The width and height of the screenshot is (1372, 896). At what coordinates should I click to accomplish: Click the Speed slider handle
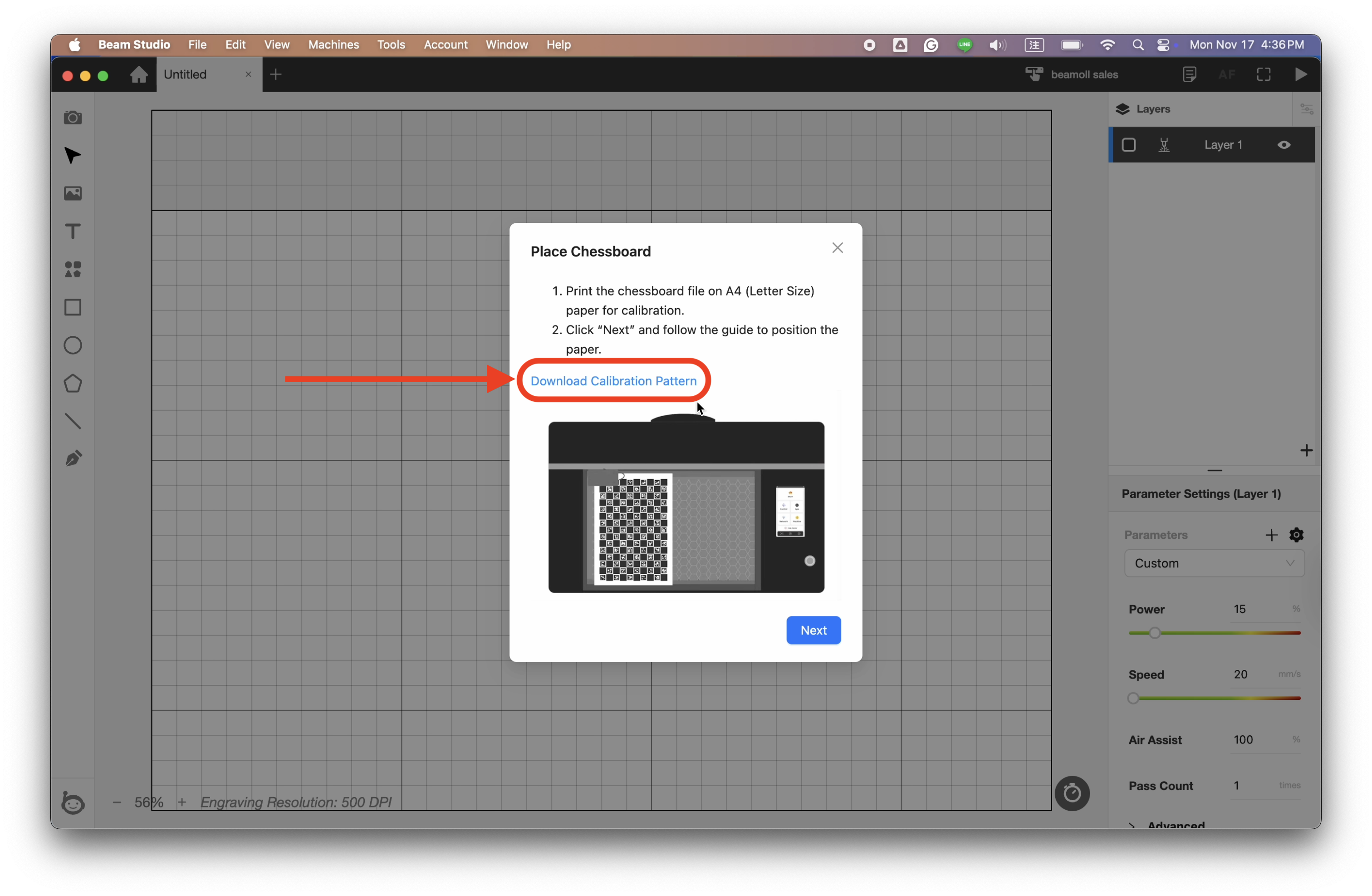tap(1133, 698)
